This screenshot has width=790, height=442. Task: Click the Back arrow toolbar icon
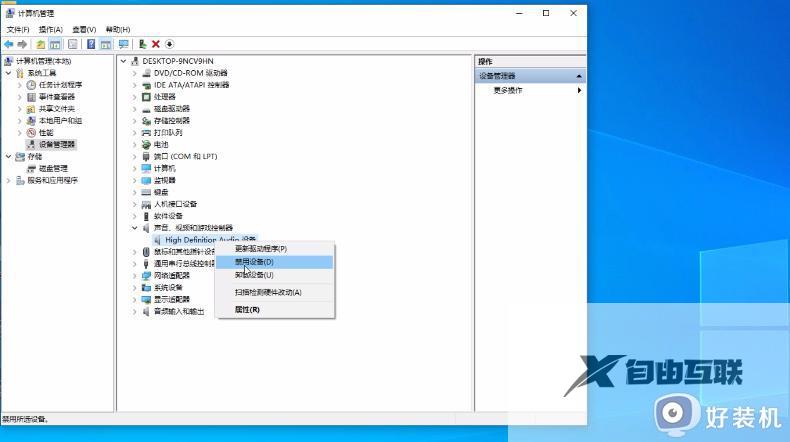click(x=9, y=44)
